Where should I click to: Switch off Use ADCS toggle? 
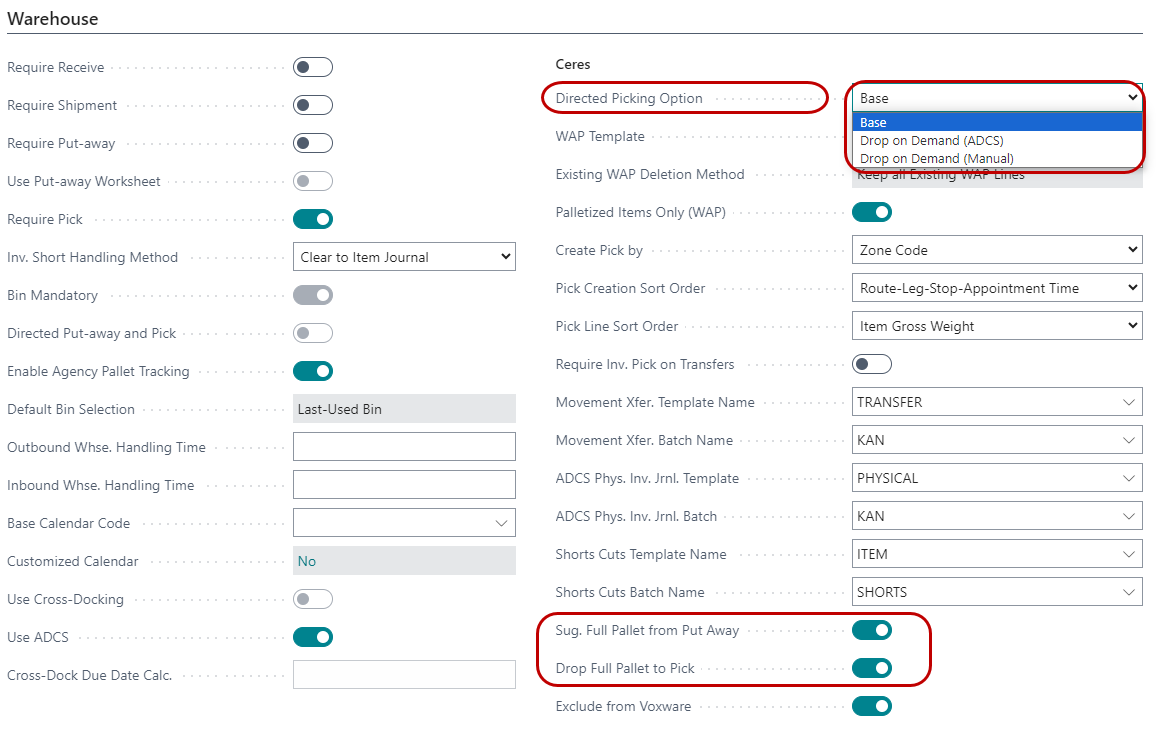(312, 637)
